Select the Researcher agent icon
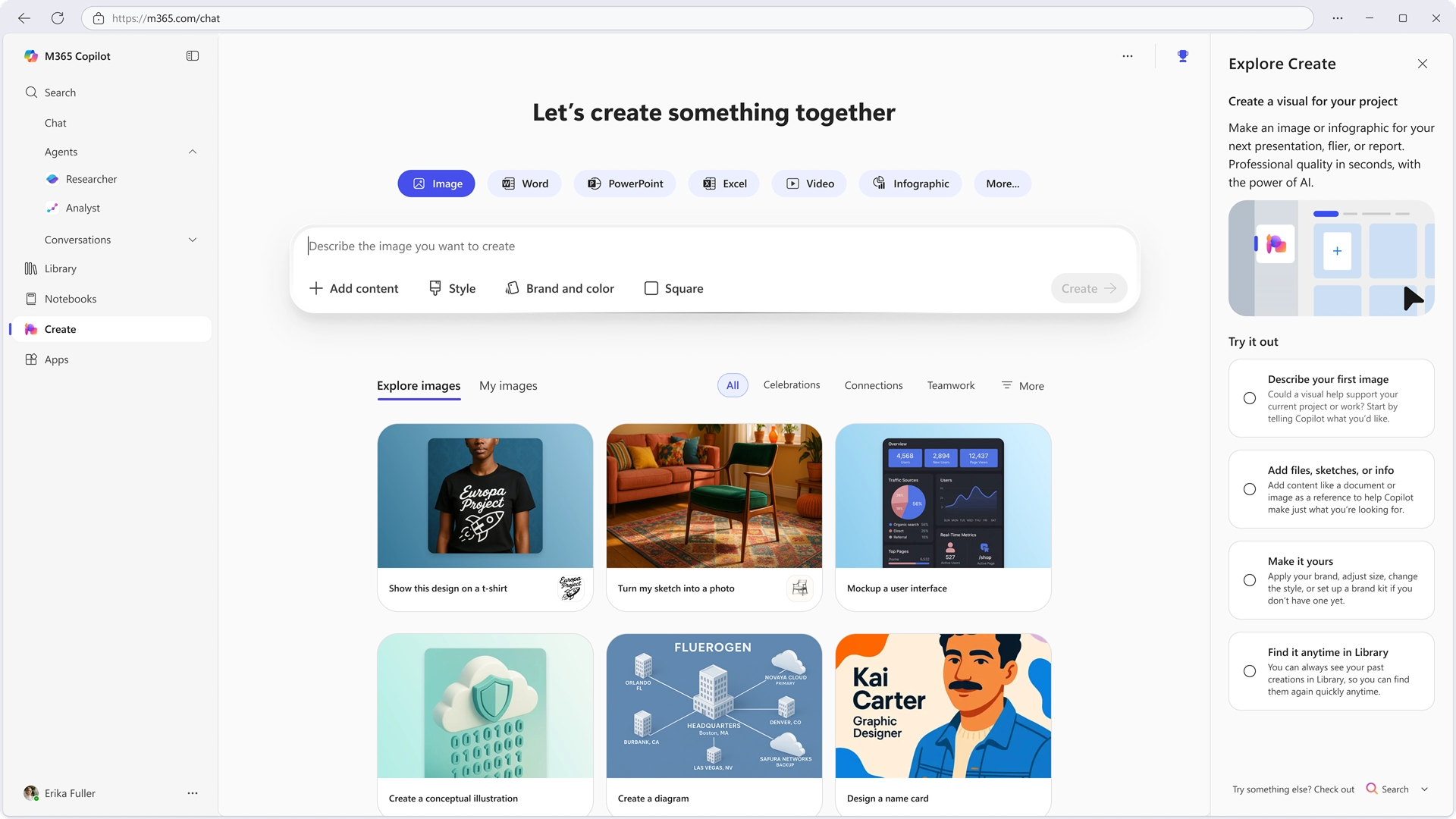Image resolution: width=1456 pixels, height=819 pixels. [52, 180]
